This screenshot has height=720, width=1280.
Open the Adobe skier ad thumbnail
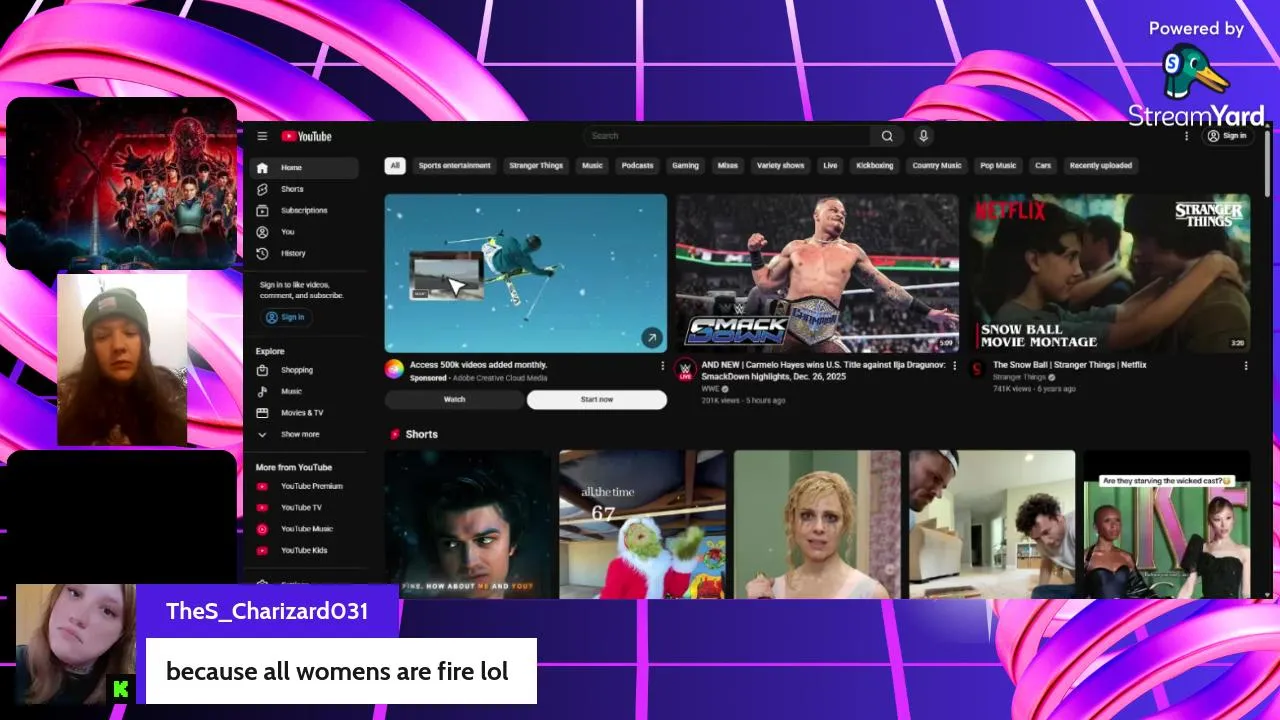pyautogui.click(x=526, y=273)
